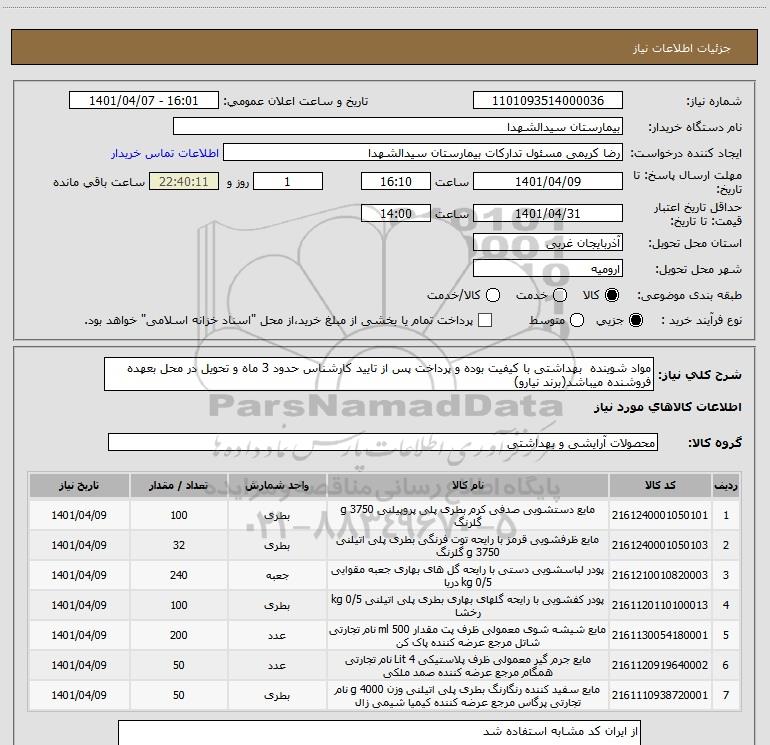Click quantity 200 in row 5
Image resolution: width=770 pixels, height=745 pixels.
coord(179,635)
